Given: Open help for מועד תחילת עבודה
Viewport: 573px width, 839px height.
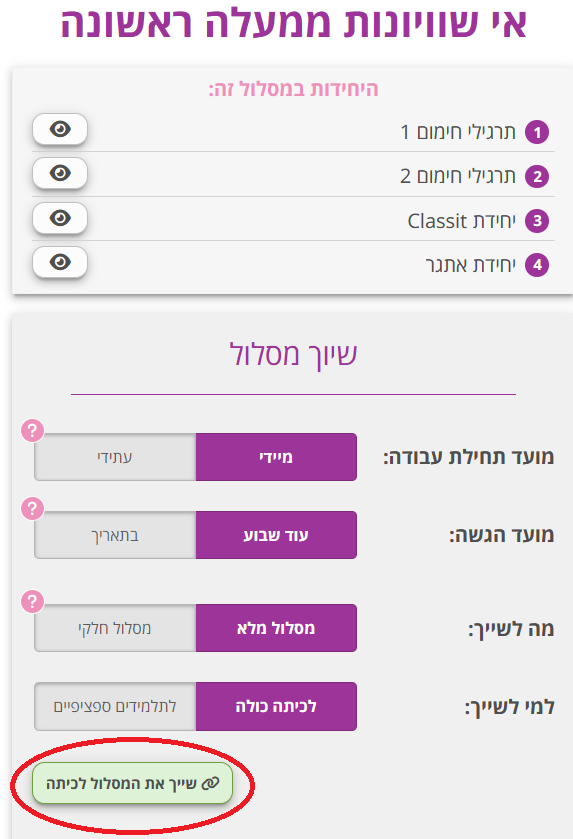Looking at the screenshot, I should click(x=32, y=430).
